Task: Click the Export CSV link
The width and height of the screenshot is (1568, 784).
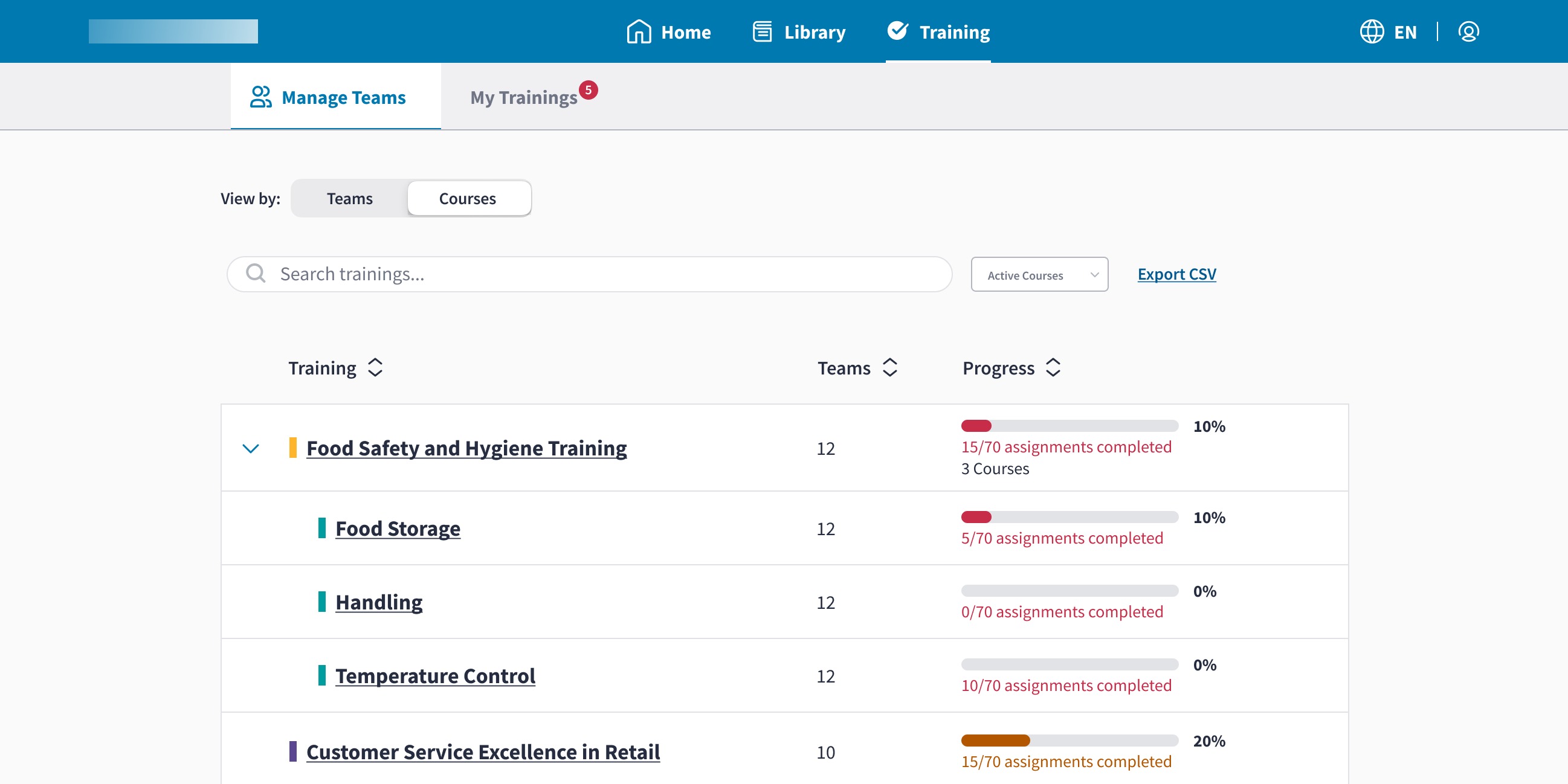Action: pyautogui.click(x=1176, y=274)
